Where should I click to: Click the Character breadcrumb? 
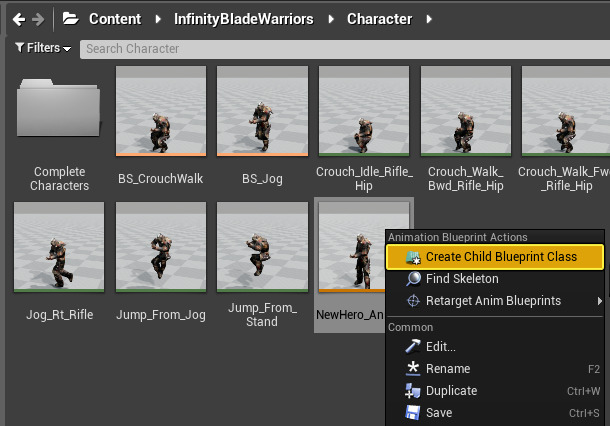379,19
